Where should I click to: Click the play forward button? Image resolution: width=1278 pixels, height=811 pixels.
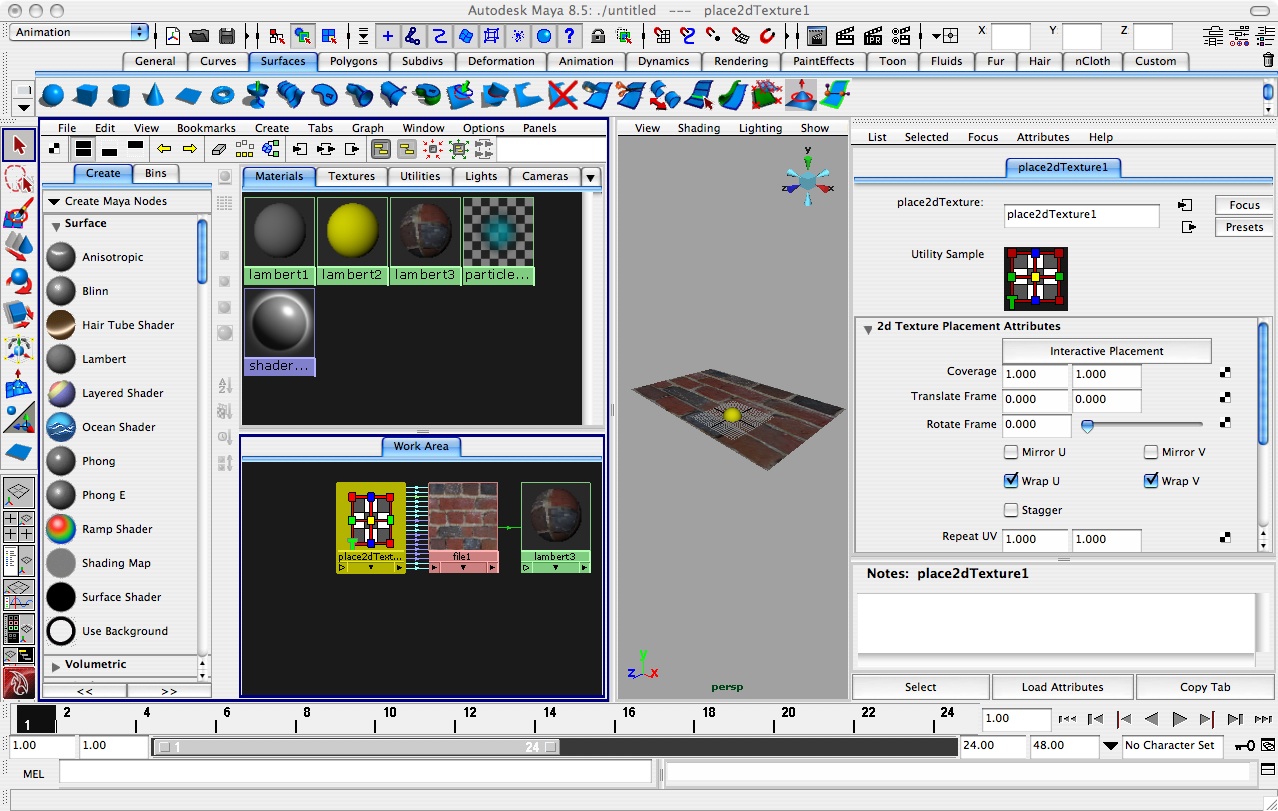tap(1179, 719)
